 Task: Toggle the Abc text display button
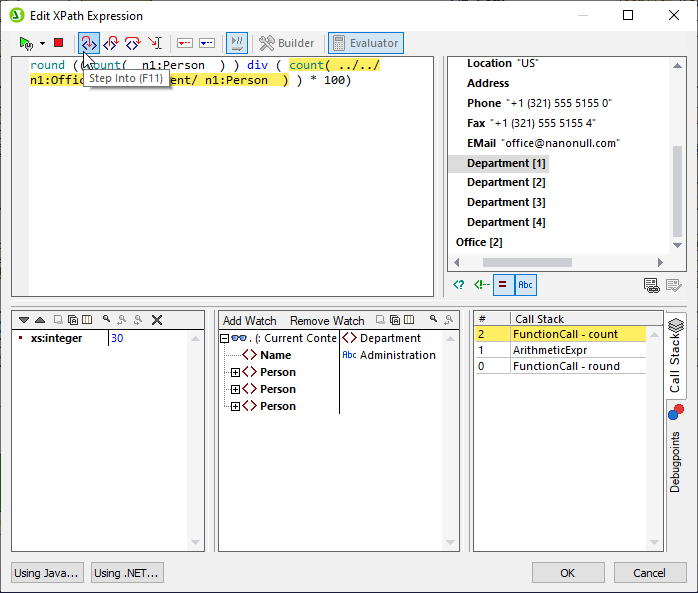[525, 285]
